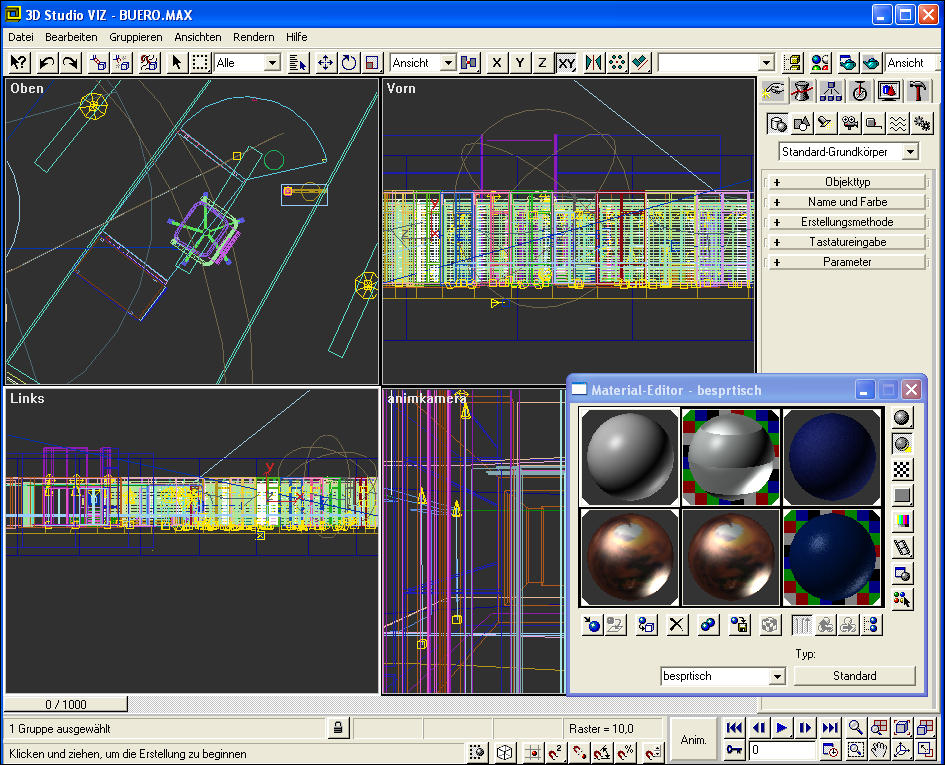Screen dimensions: 945x765
Task: Open the Alle selection filter dropdown
Action: [x=272, y=63]
